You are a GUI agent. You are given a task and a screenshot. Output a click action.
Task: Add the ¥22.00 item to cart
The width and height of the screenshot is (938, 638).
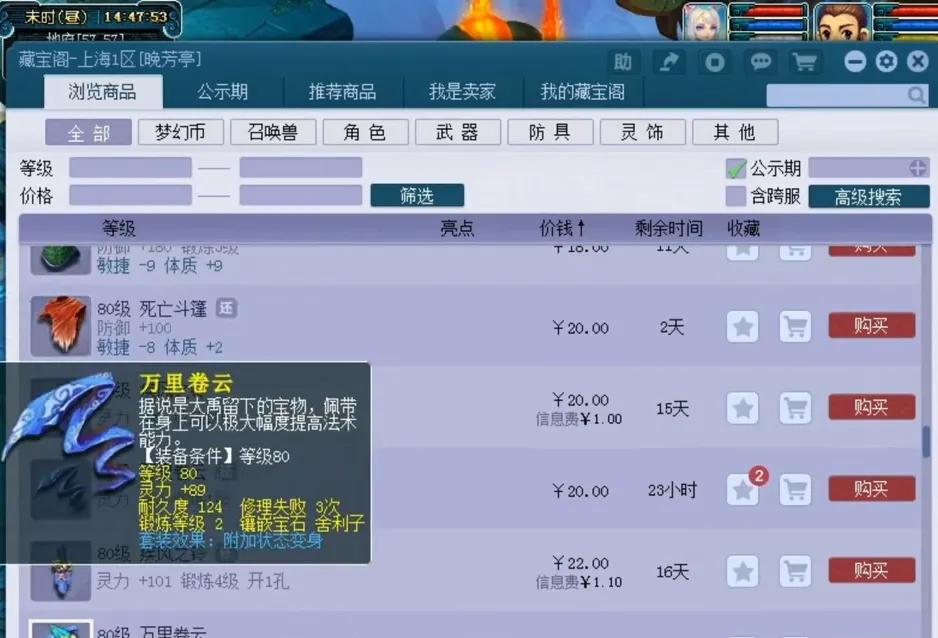coord(795,571)
